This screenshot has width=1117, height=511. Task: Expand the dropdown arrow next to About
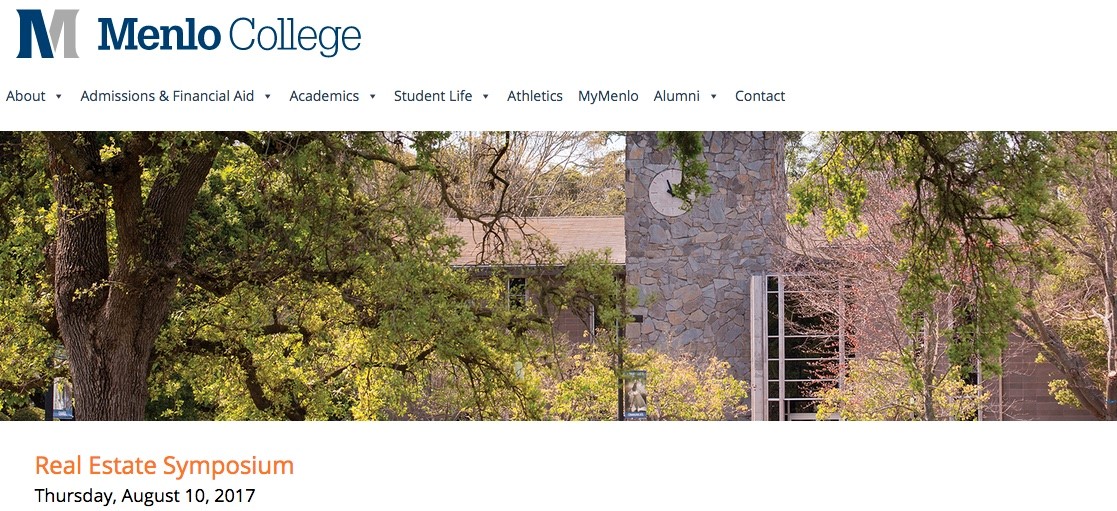[x=58, y=97]
